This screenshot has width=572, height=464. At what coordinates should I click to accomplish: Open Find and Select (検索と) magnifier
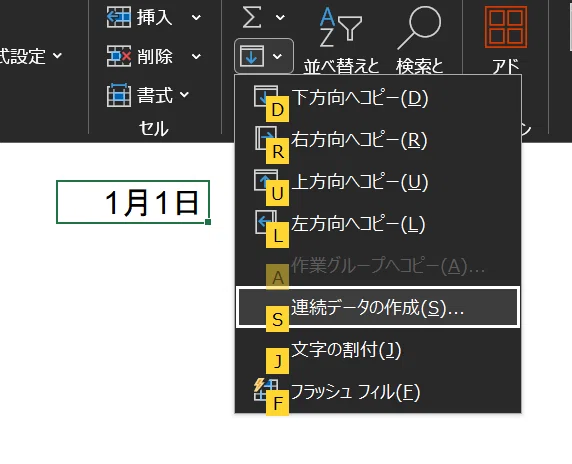(419, 28)
